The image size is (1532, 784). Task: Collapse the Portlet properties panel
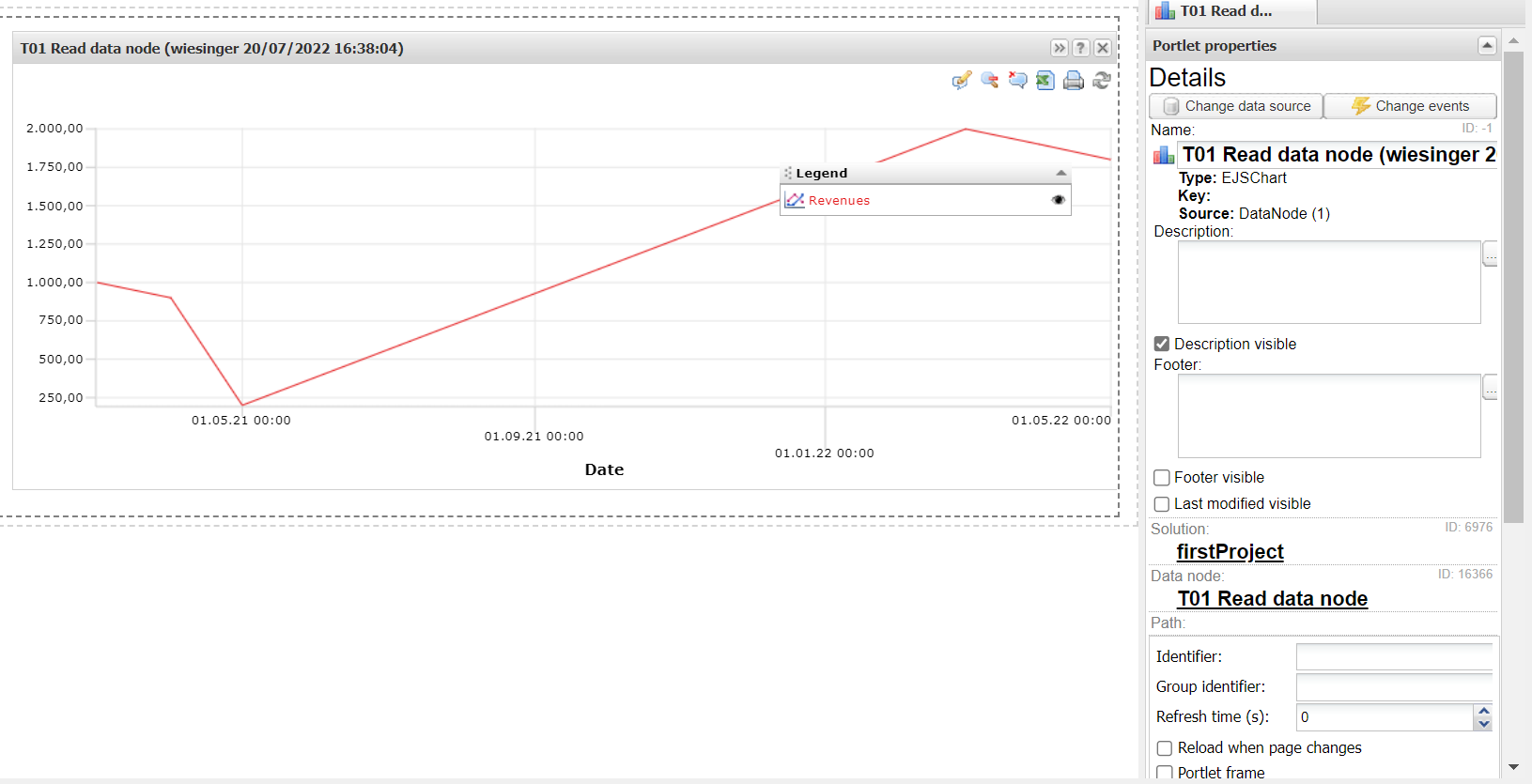coord(1487,45)
